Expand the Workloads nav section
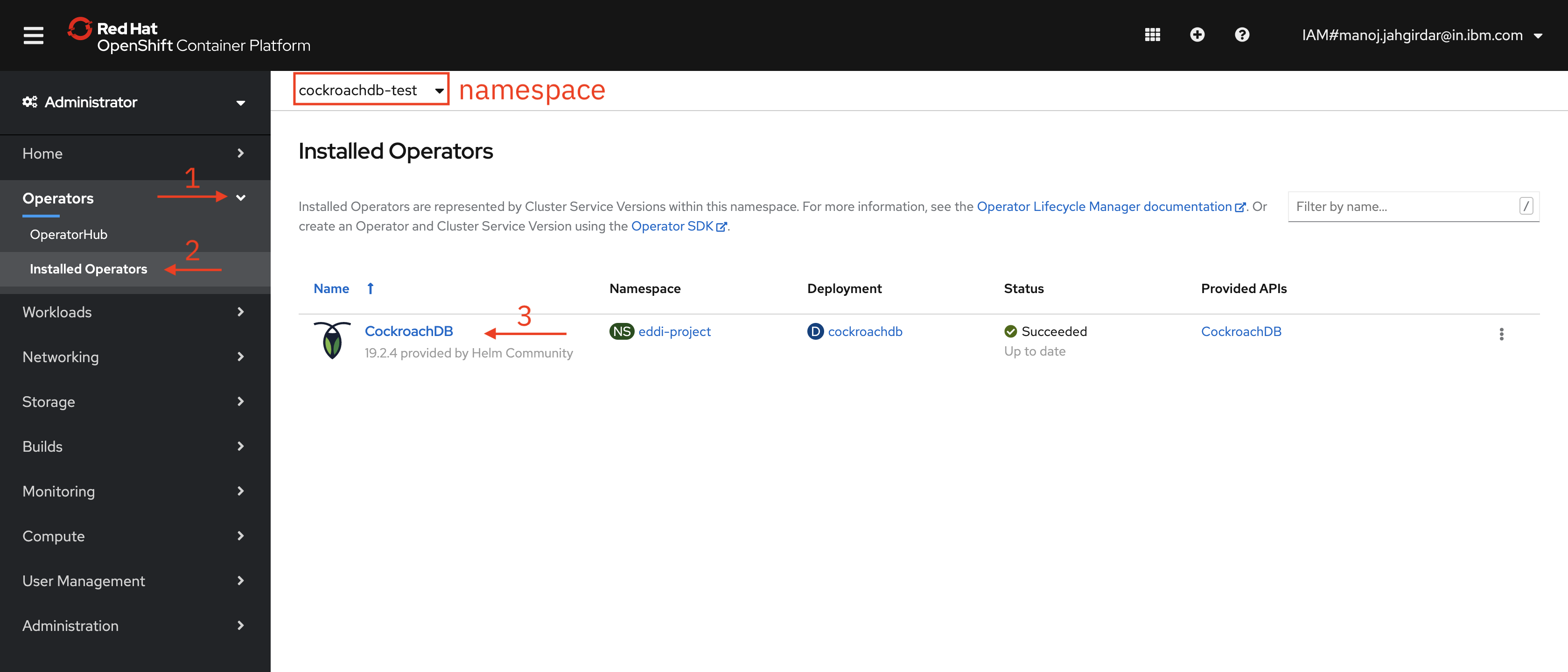Viewport: 1568px width, 672px height. tap(134, 312)
